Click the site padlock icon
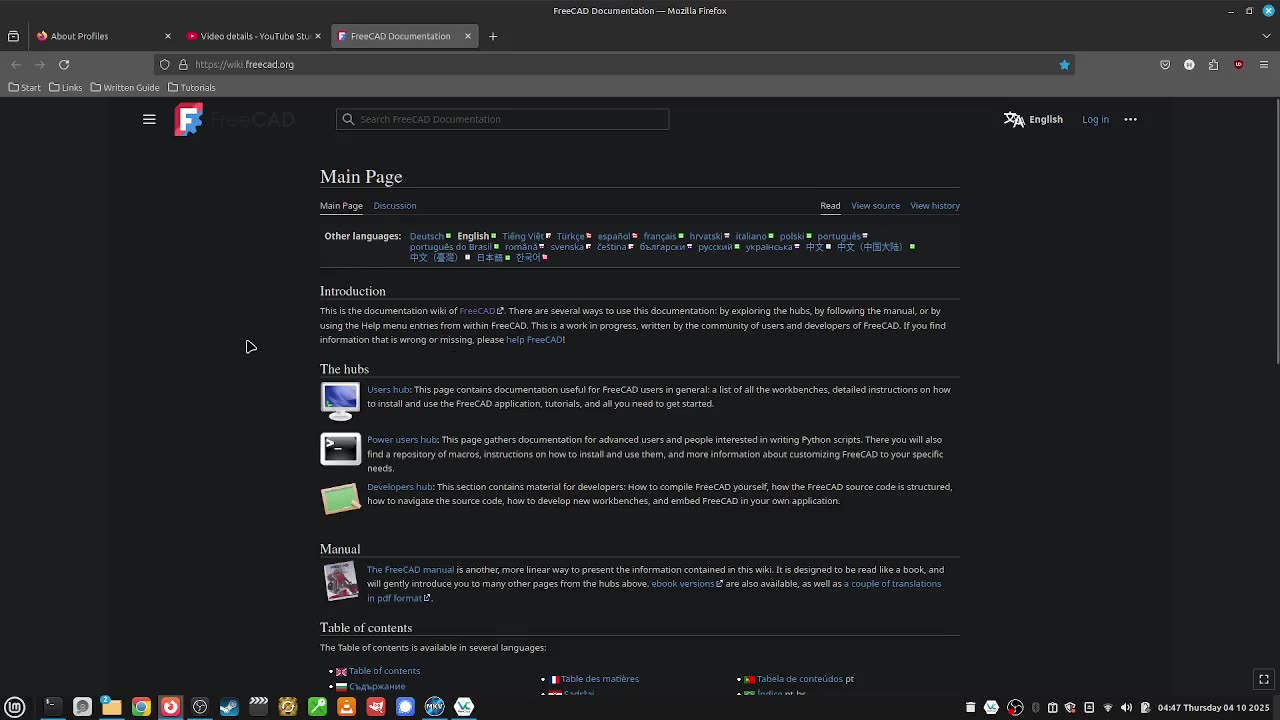1280x720 pixels. [183, 64]
